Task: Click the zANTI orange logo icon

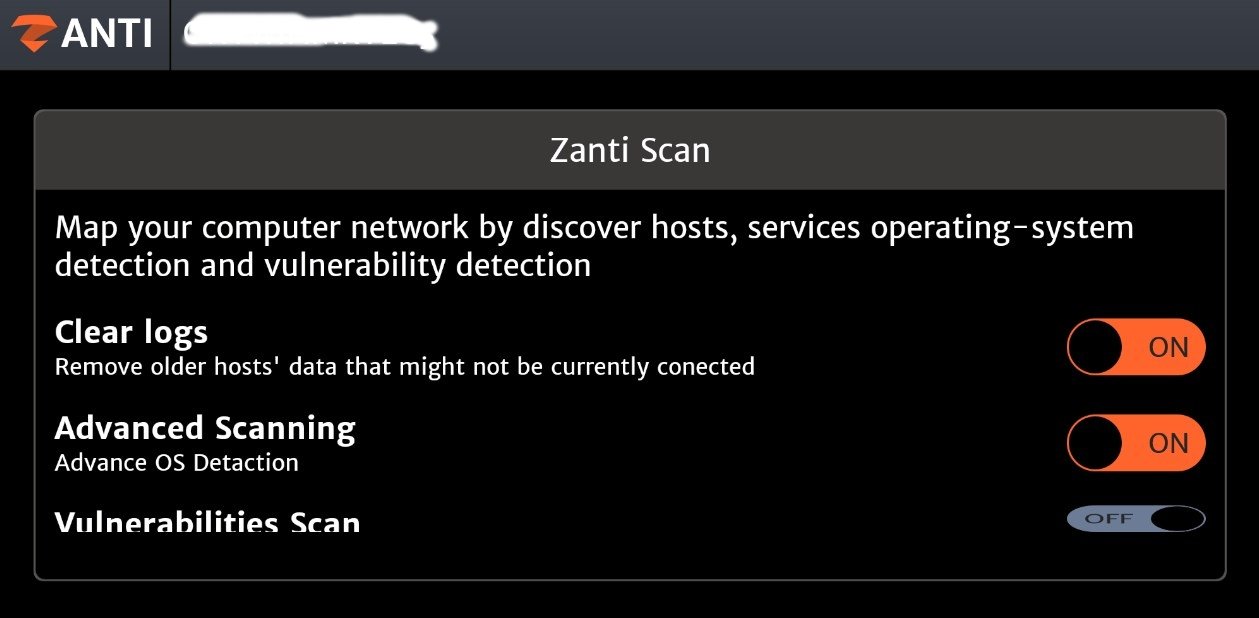Action: point(33,33)
